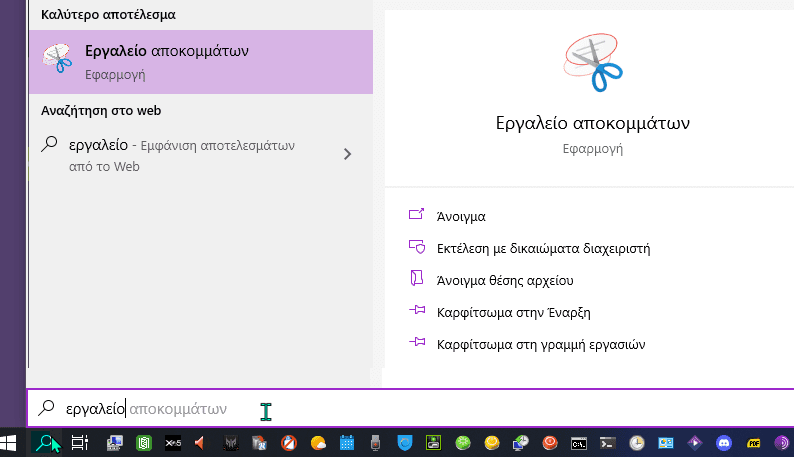Open the Windows Start button
This screenshot has height=457, width=794.
point(8,443)
